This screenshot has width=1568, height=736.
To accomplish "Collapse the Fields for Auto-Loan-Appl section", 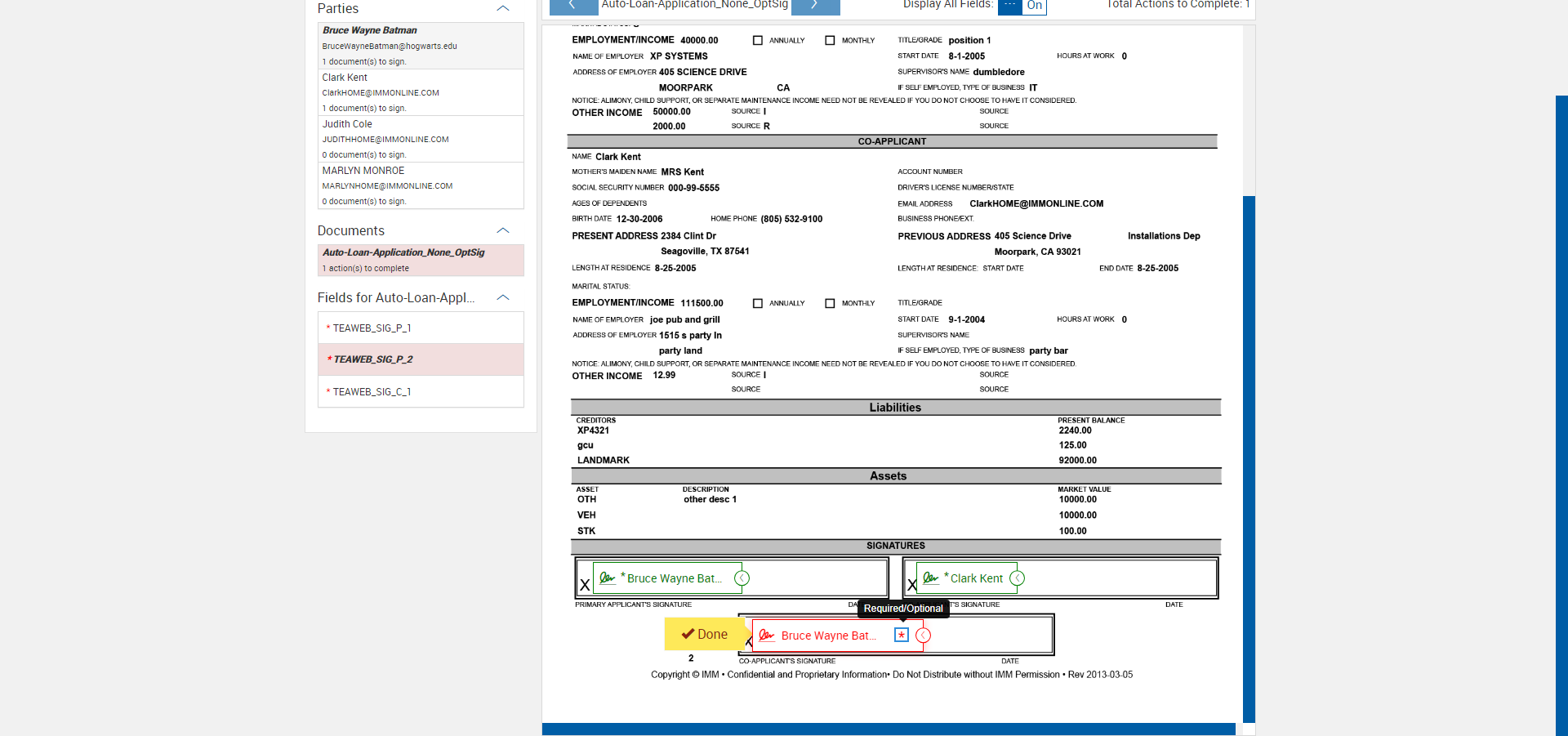I will [503, 297].
